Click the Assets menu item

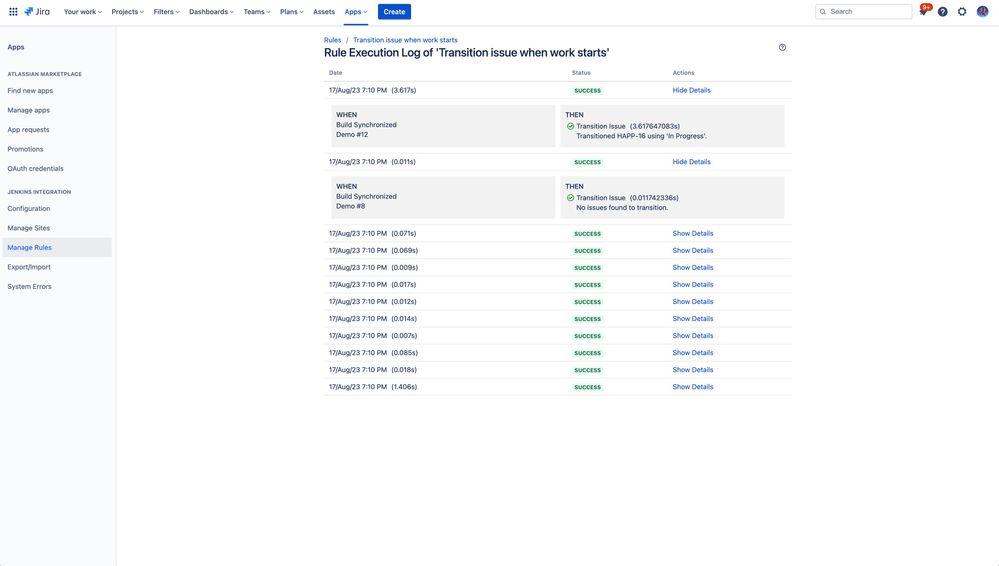[324, 12]
